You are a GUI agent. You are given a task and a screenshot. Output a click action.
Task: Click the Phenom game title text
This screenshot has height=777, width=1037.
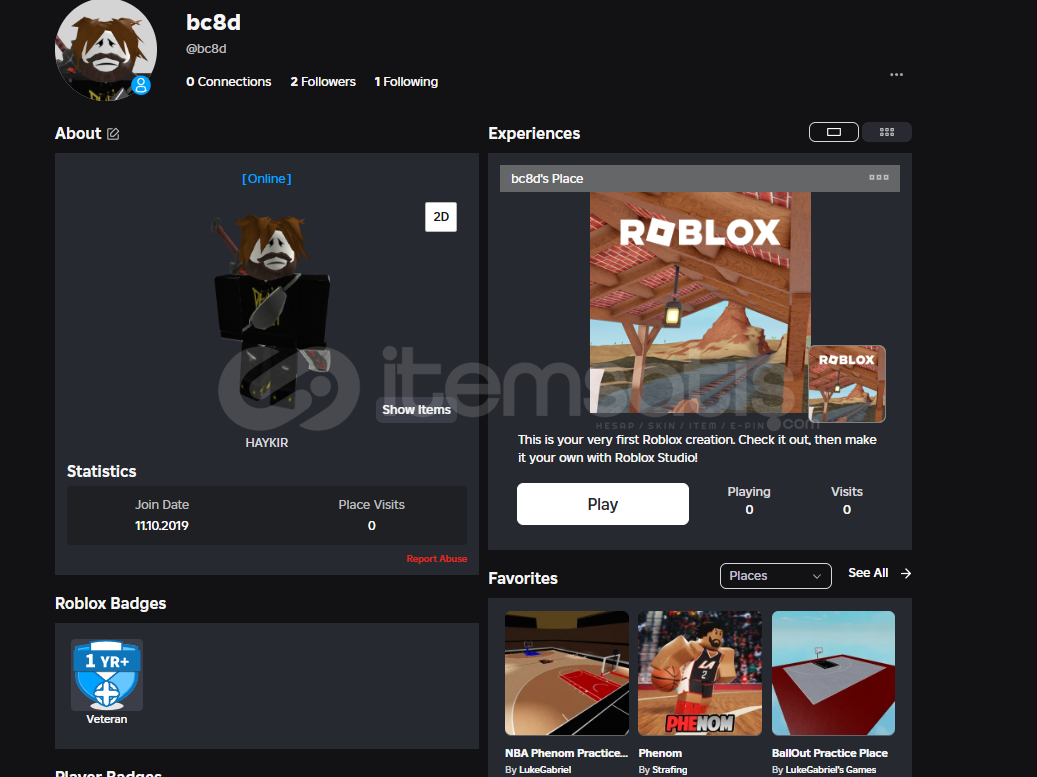(660, 753)
